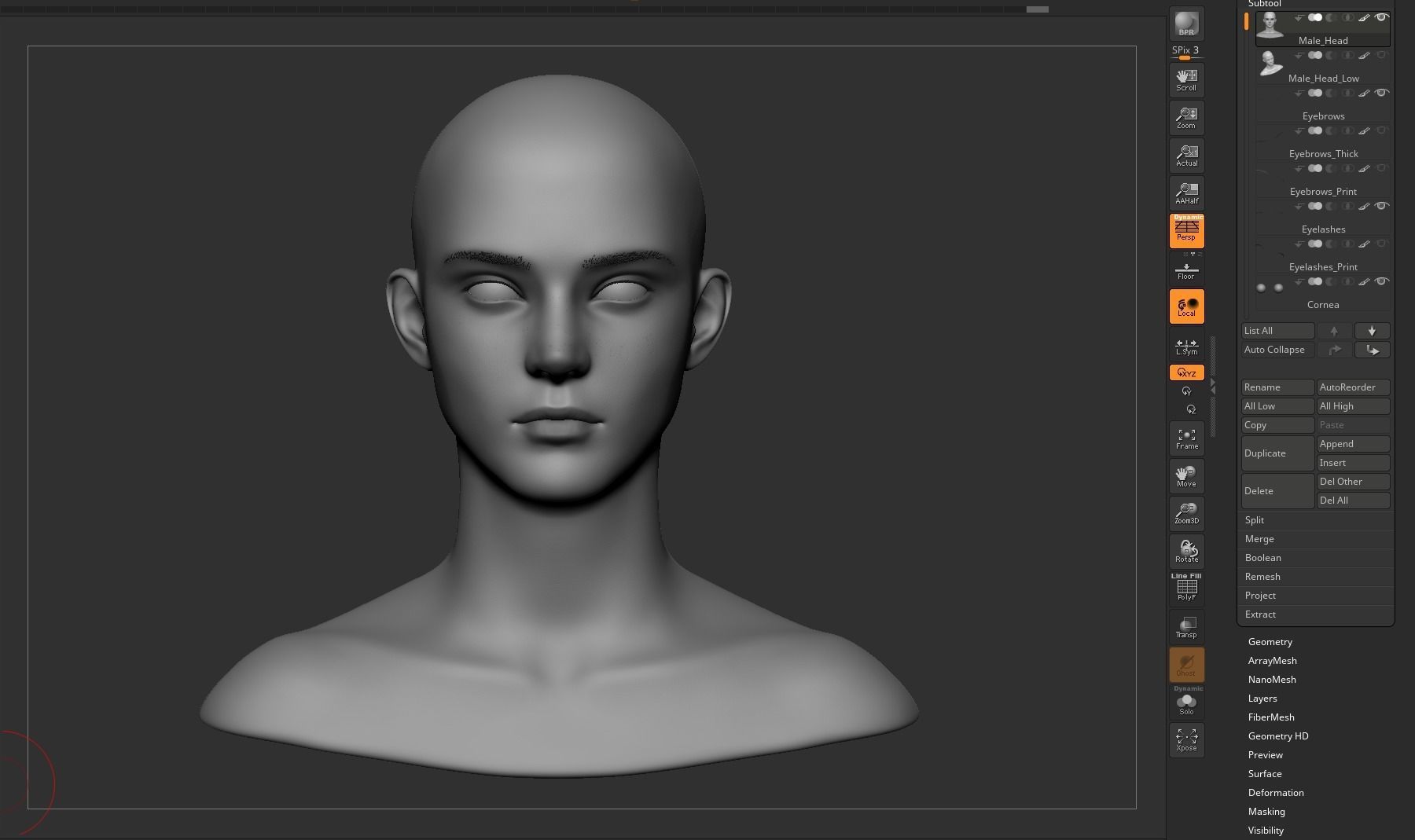
Task: Show Eyebrows_Thick subtool with eye icon
Action: (x=1381, y=130)
